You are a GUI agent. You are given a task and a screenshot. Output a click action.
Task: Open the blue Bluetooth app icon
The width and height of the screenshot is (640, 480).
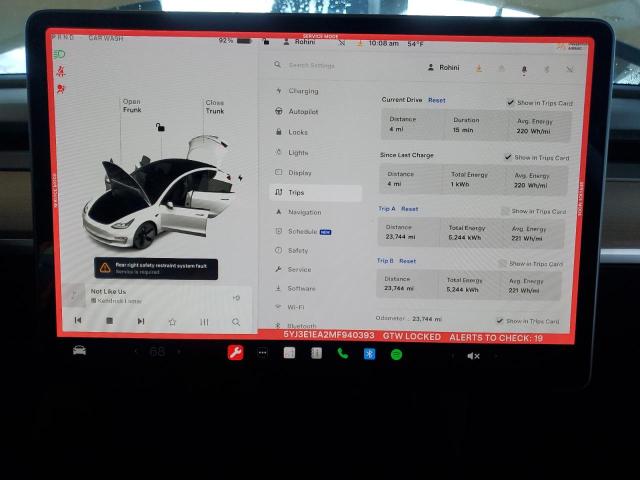(x=369, y=354)
